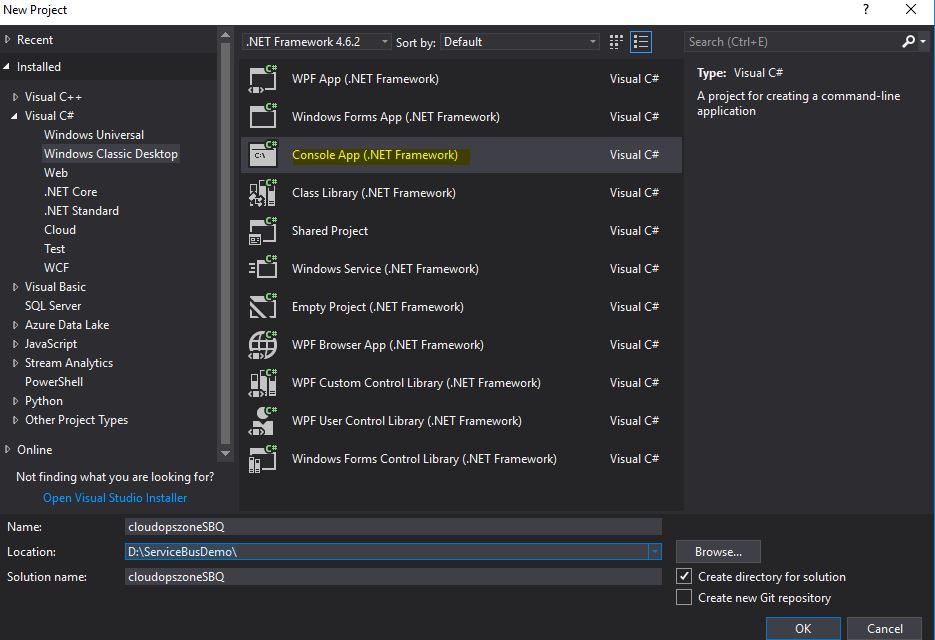Screen dimensions: 935x640
Task: Open the dialog help question mark
Action: [866, 10]
